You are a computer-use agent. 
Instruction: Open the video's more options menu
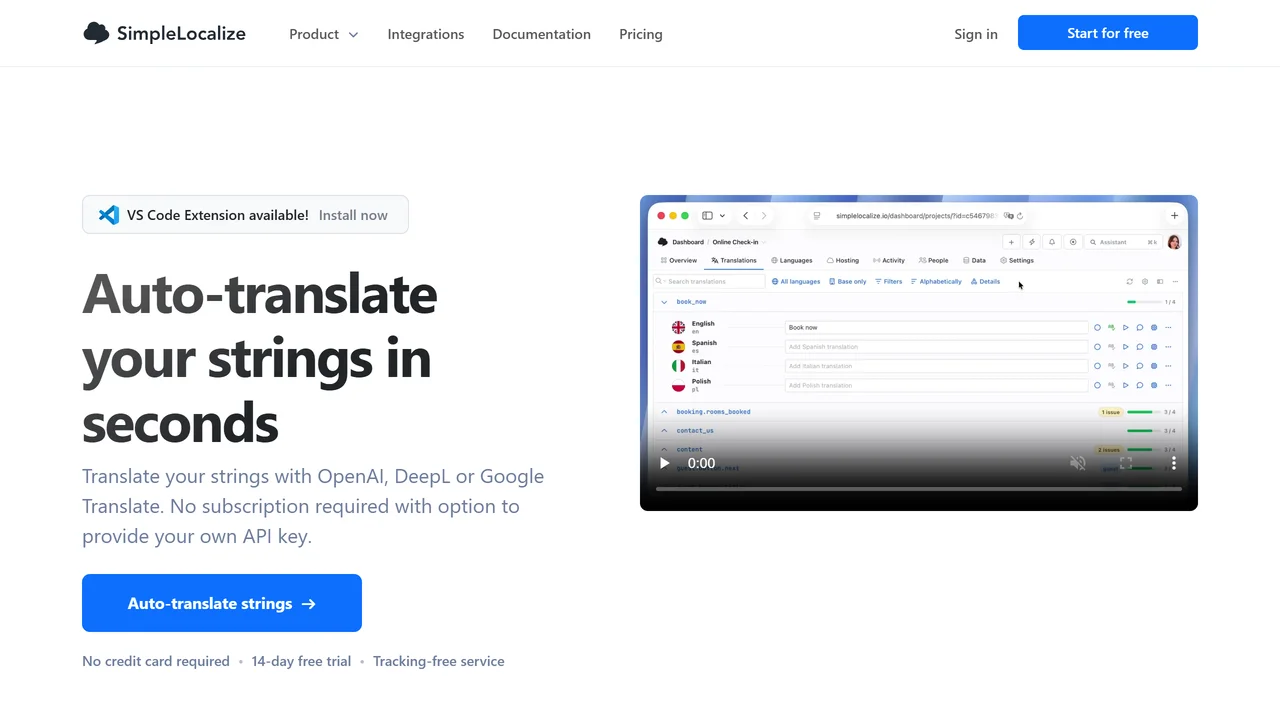click(x=1174, y=463)
